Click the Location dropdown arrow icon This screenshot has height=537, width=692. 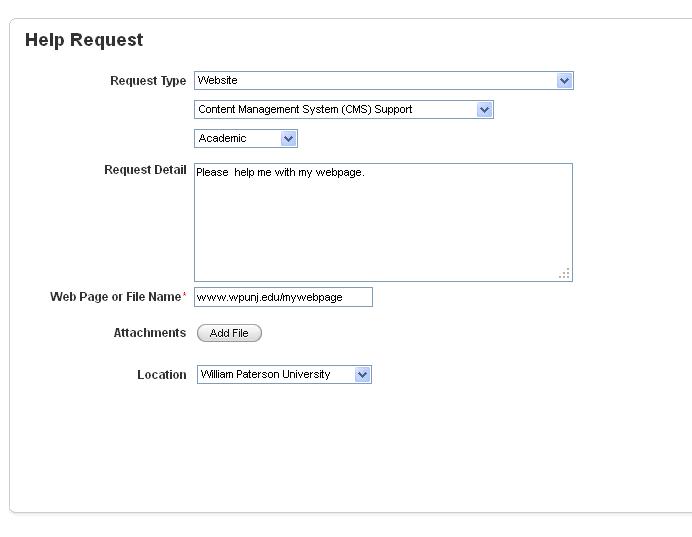pos(362,375)
